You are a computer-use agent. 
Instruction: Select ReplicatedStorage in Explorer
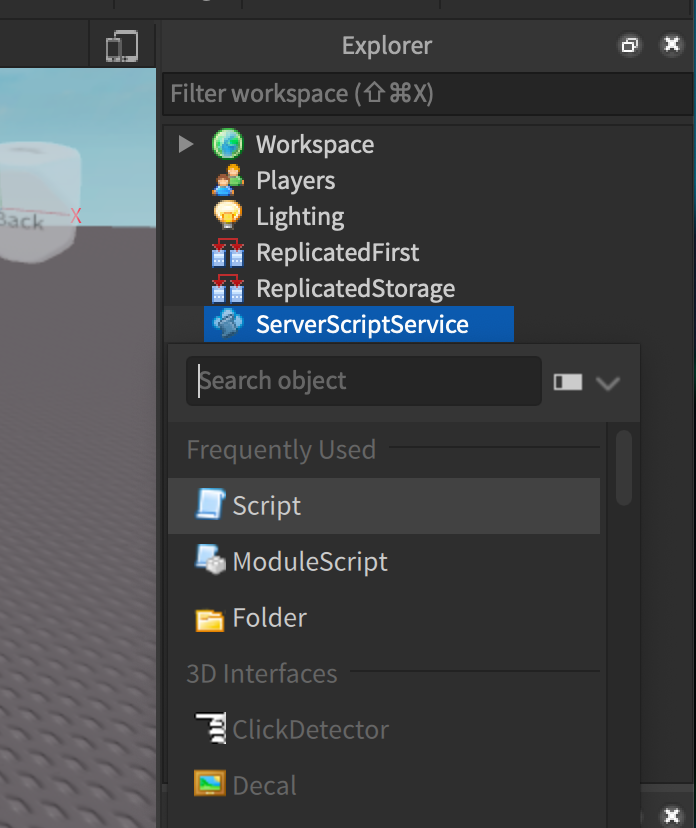coord(356,289)
